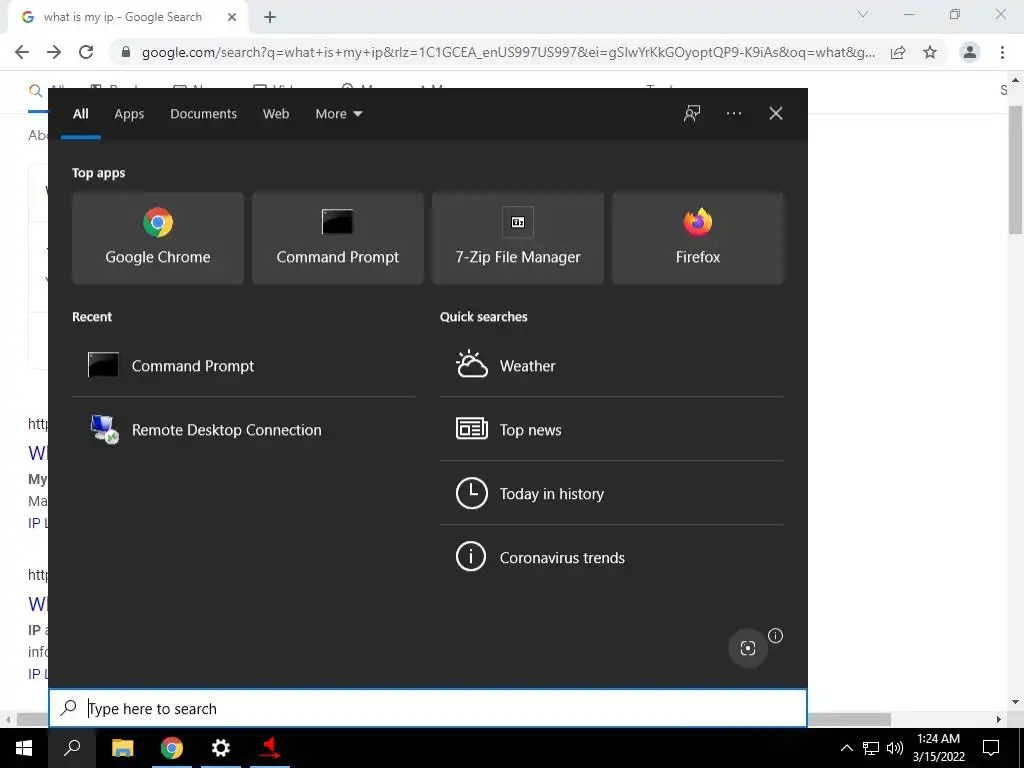Switch to Chrome on the taskbar
The width and height of the screenshot is (1024, 768).
(172, 748)
